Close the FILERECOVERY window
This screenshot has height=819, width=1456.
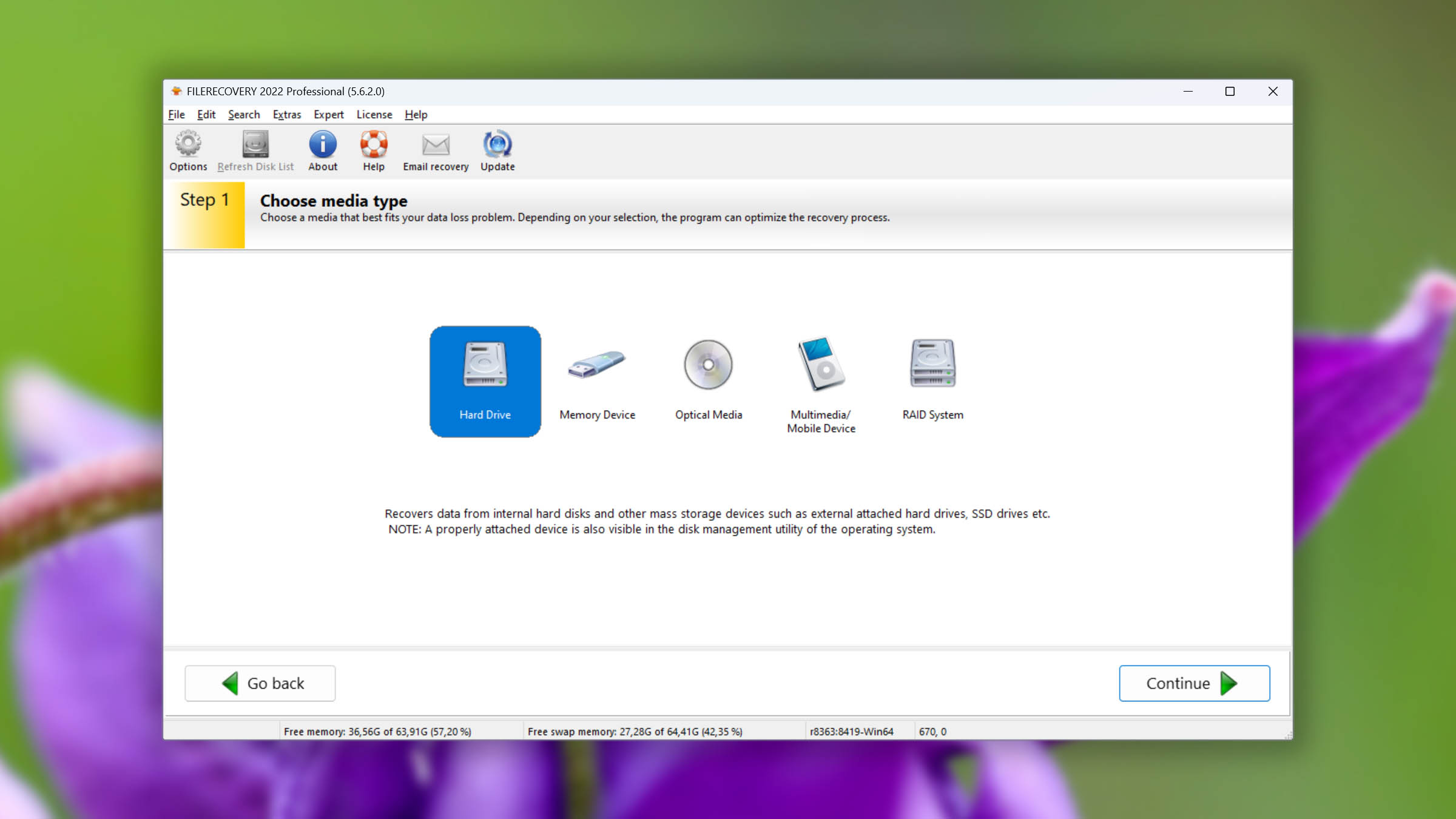[x=1272, y=91]
